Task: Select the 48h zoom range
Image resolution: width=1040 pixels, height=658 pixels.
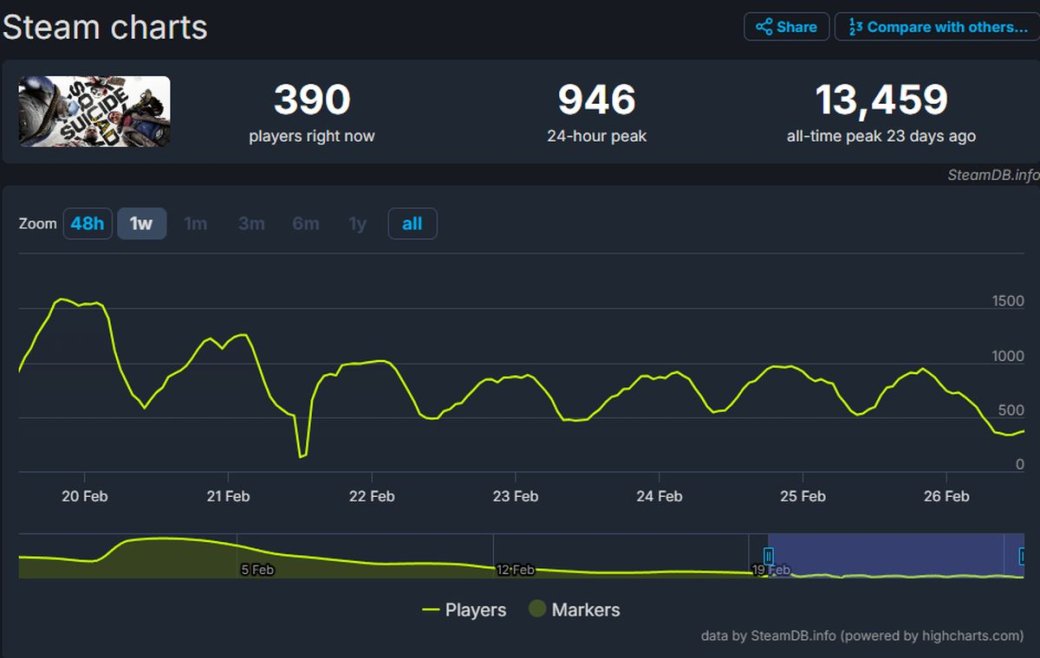Action: pos(88,224)
